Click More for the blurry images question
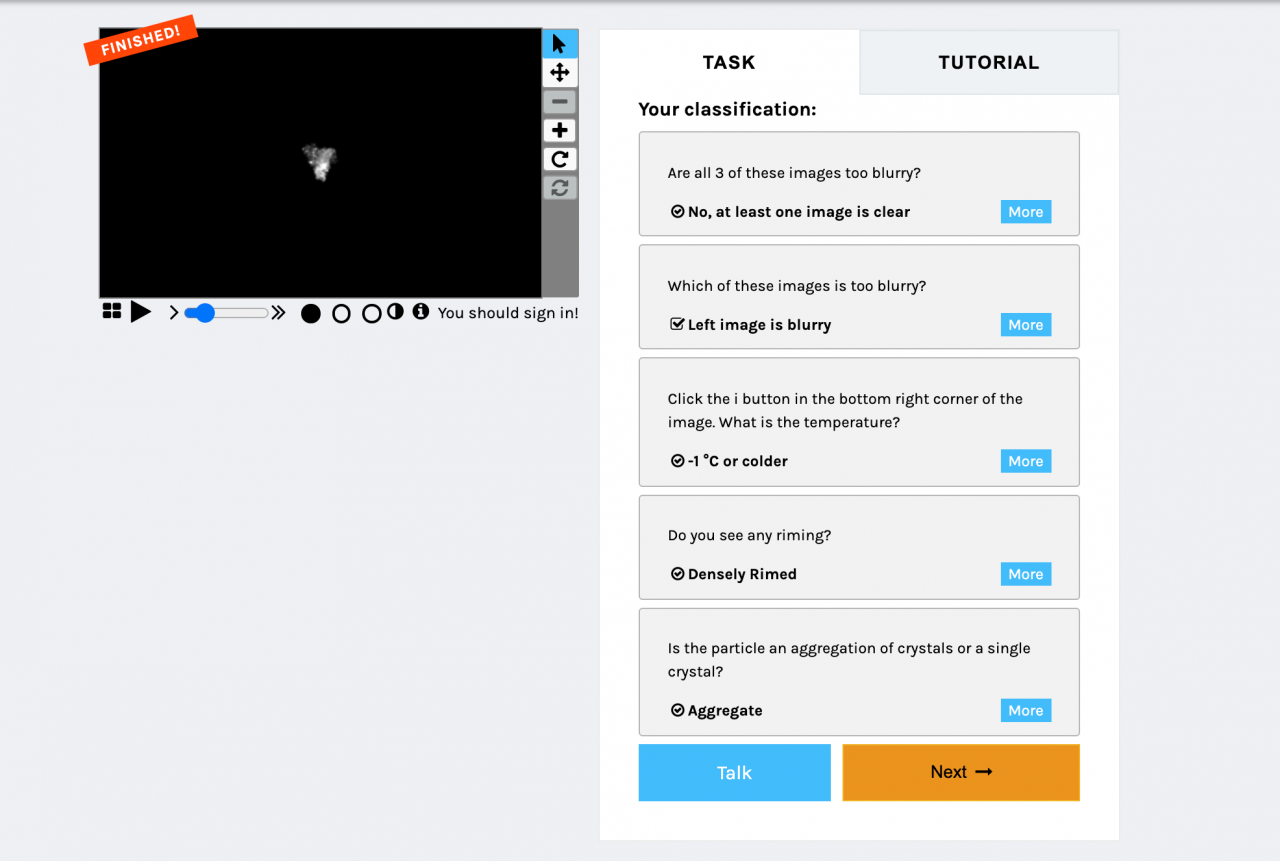 (1026, 212)
